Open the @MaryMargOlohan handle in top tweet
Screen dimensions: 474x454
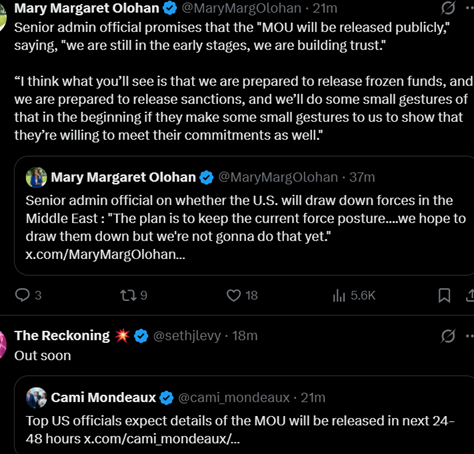(241, 8)
